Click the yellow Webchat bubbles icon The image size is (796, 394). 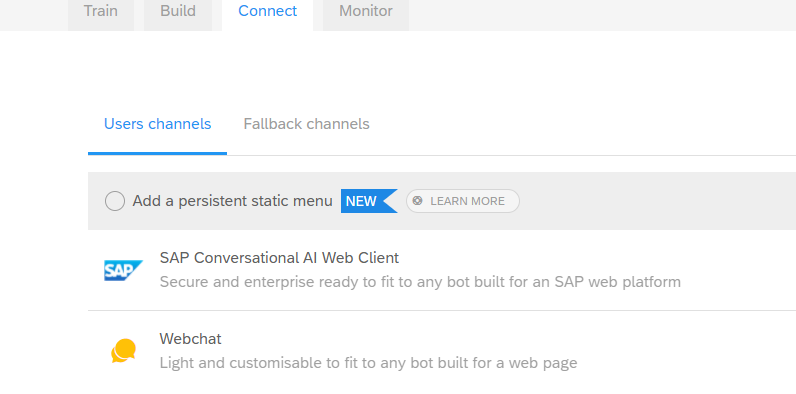pos(123,350)
